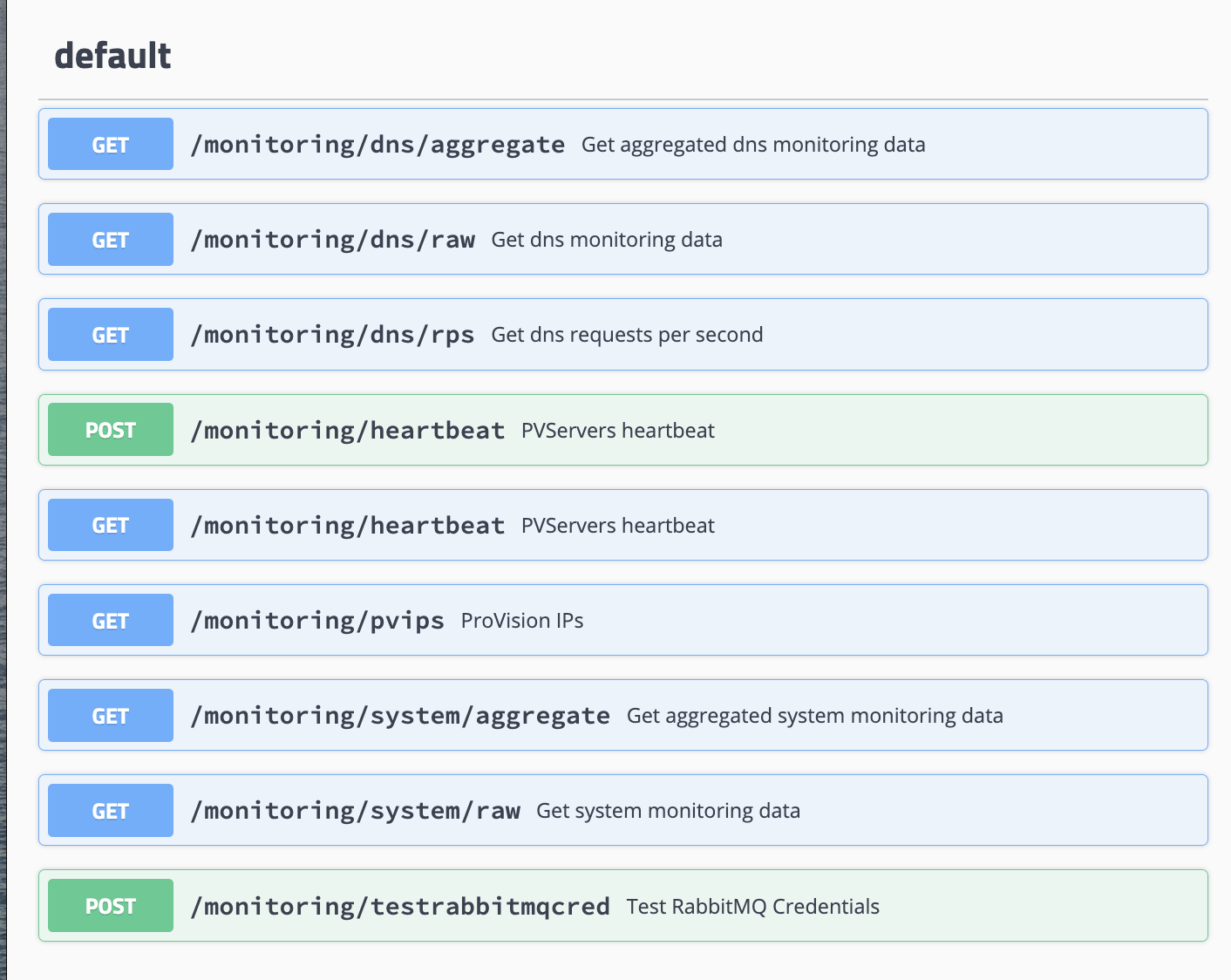
Task: Open the /monitoring/dns/raw path link
Action: (x=333, y=240)
